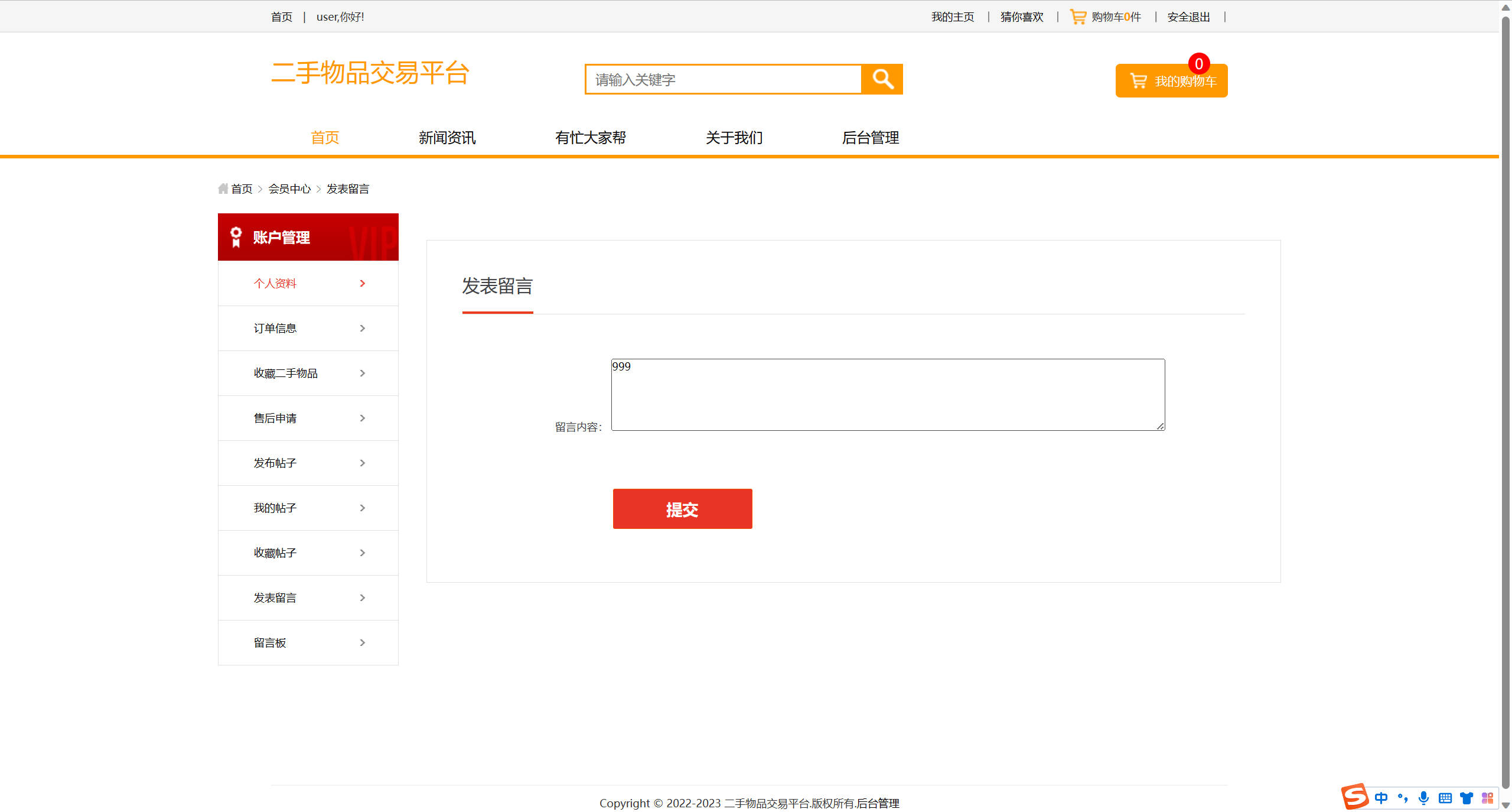Open the Sogou soft keyboard
This screenshot has width=1512, height=812.
tap(1445, 798)
